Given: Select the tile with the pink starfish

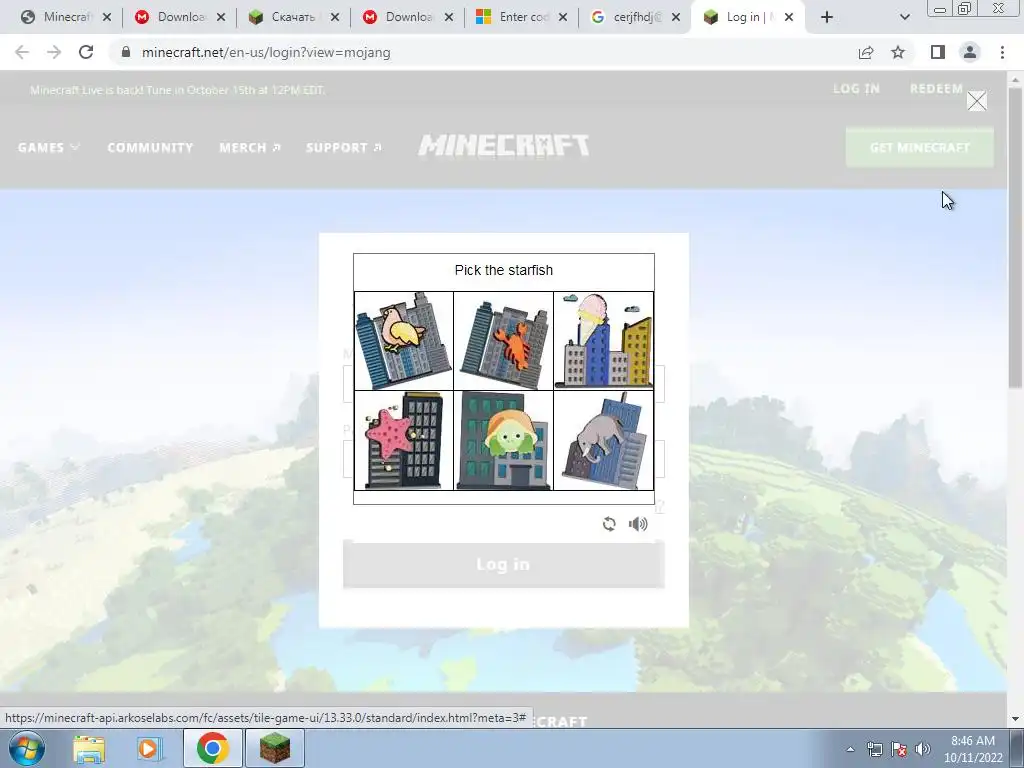Looking at the screenshot, I should pos(404,441).
